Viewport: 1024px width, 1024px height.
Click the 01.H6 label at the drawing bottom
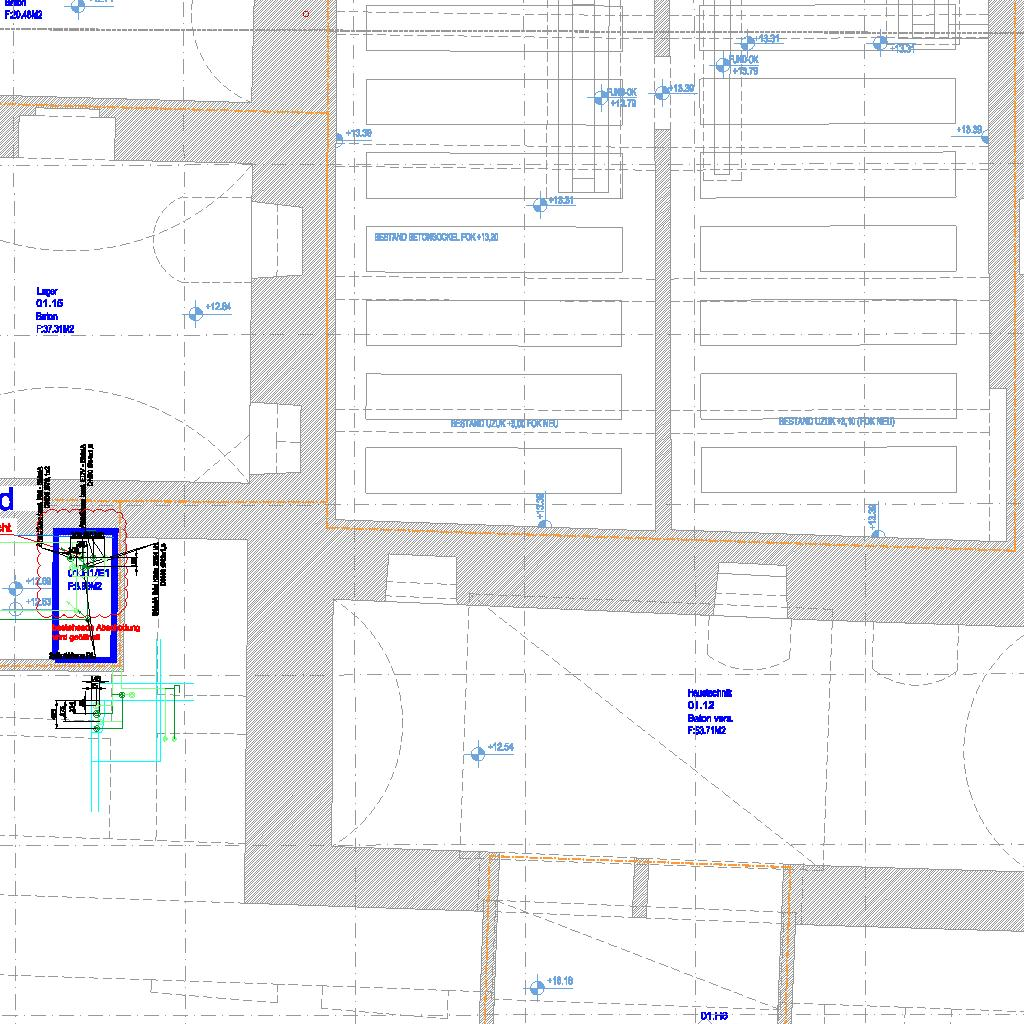coord(714,1015)
